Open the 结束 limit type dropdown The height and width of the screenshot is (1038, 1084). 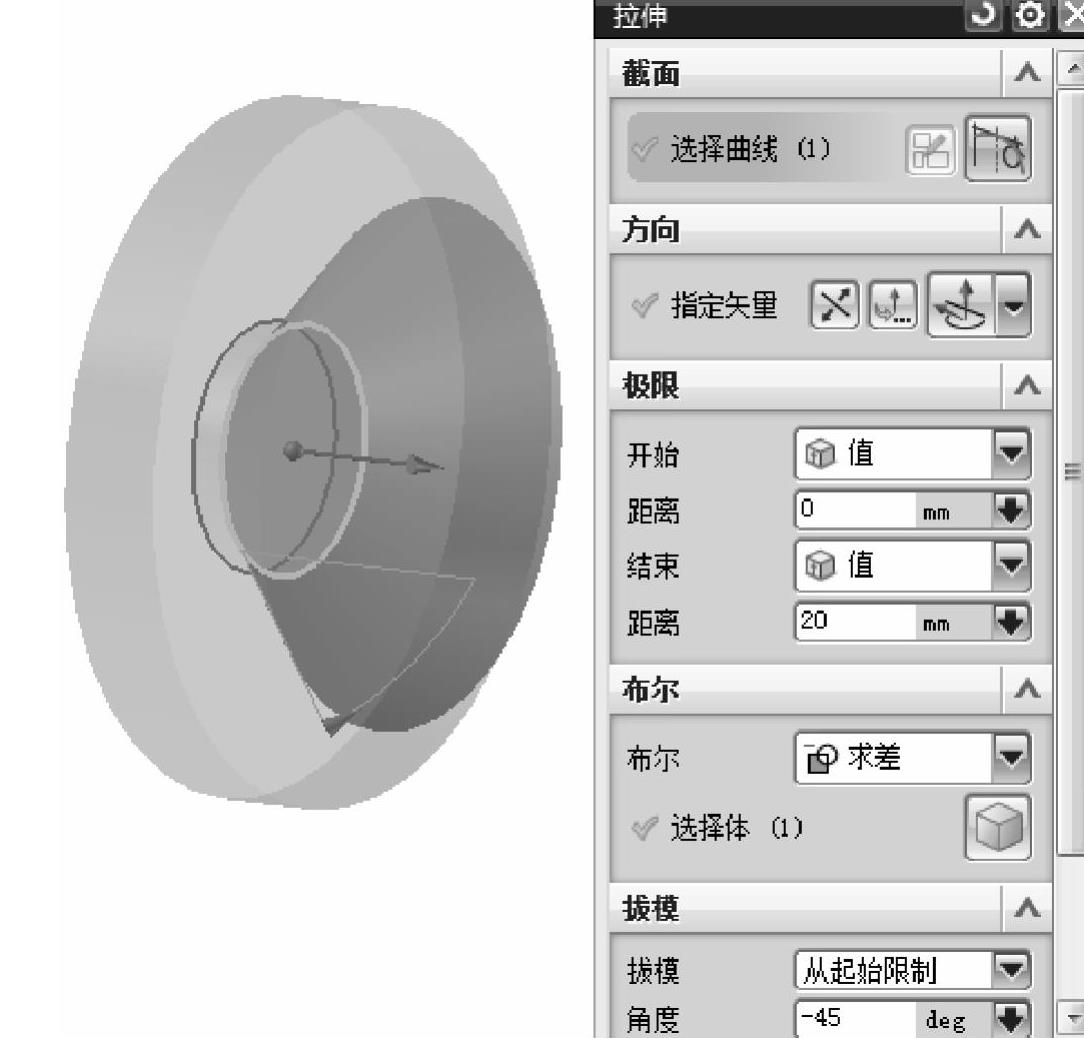[1011, 566]
